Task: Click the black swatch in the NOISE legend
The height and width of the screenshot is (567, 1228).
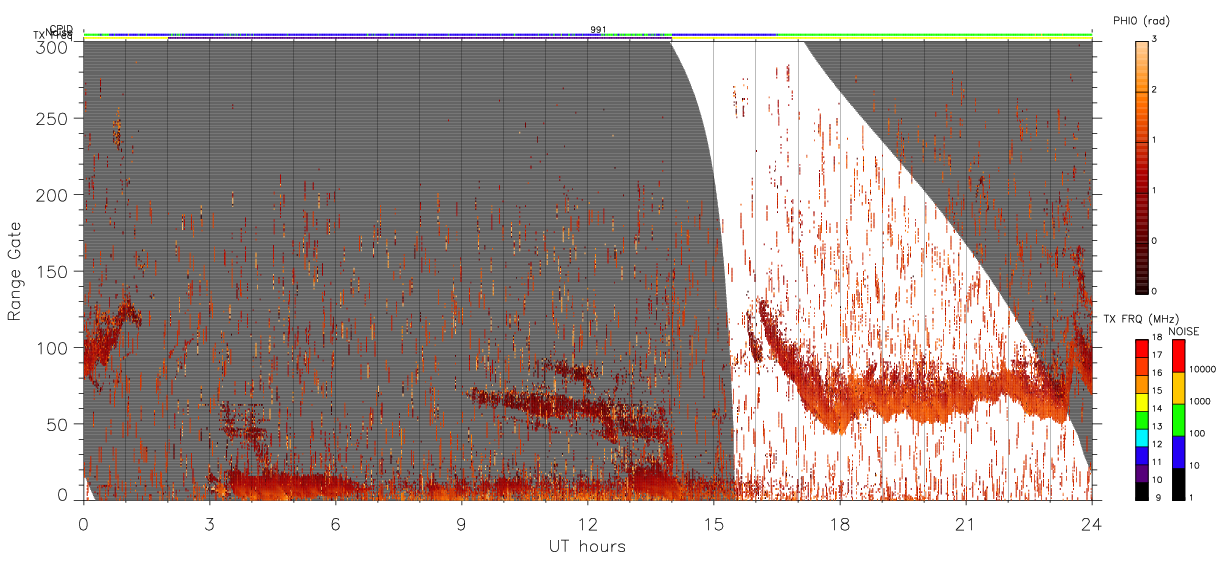Action: click(1179, 482)
